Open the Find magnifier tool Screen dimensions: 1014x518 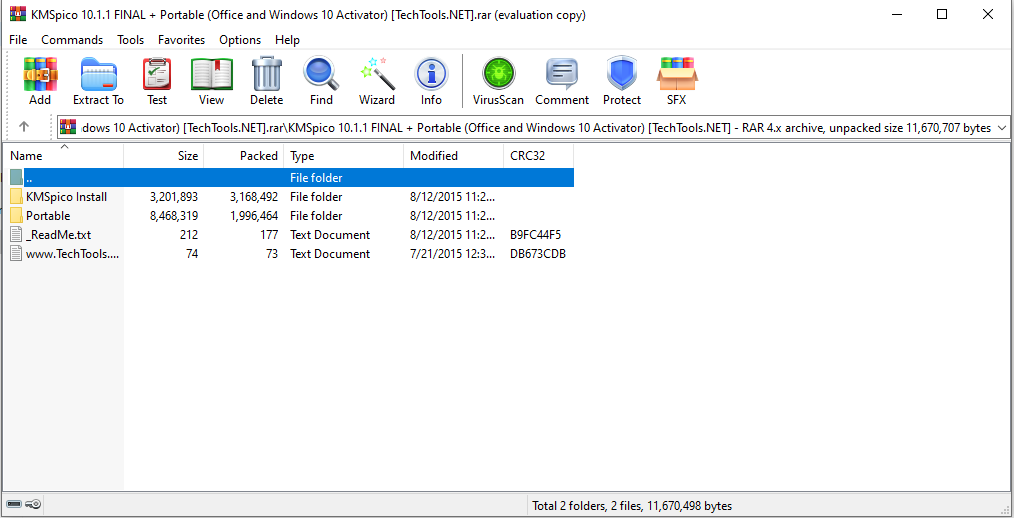click(x=321, y=74)
